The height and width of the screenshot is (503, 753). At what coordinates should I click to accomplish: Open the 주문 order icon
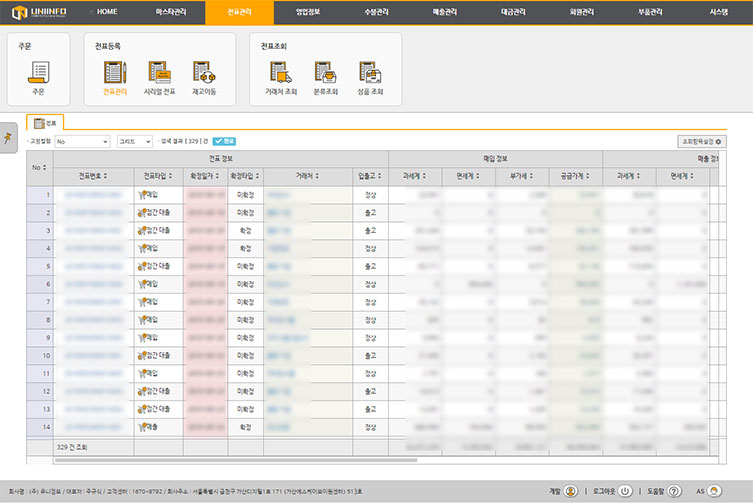click(x=39, y=73)
